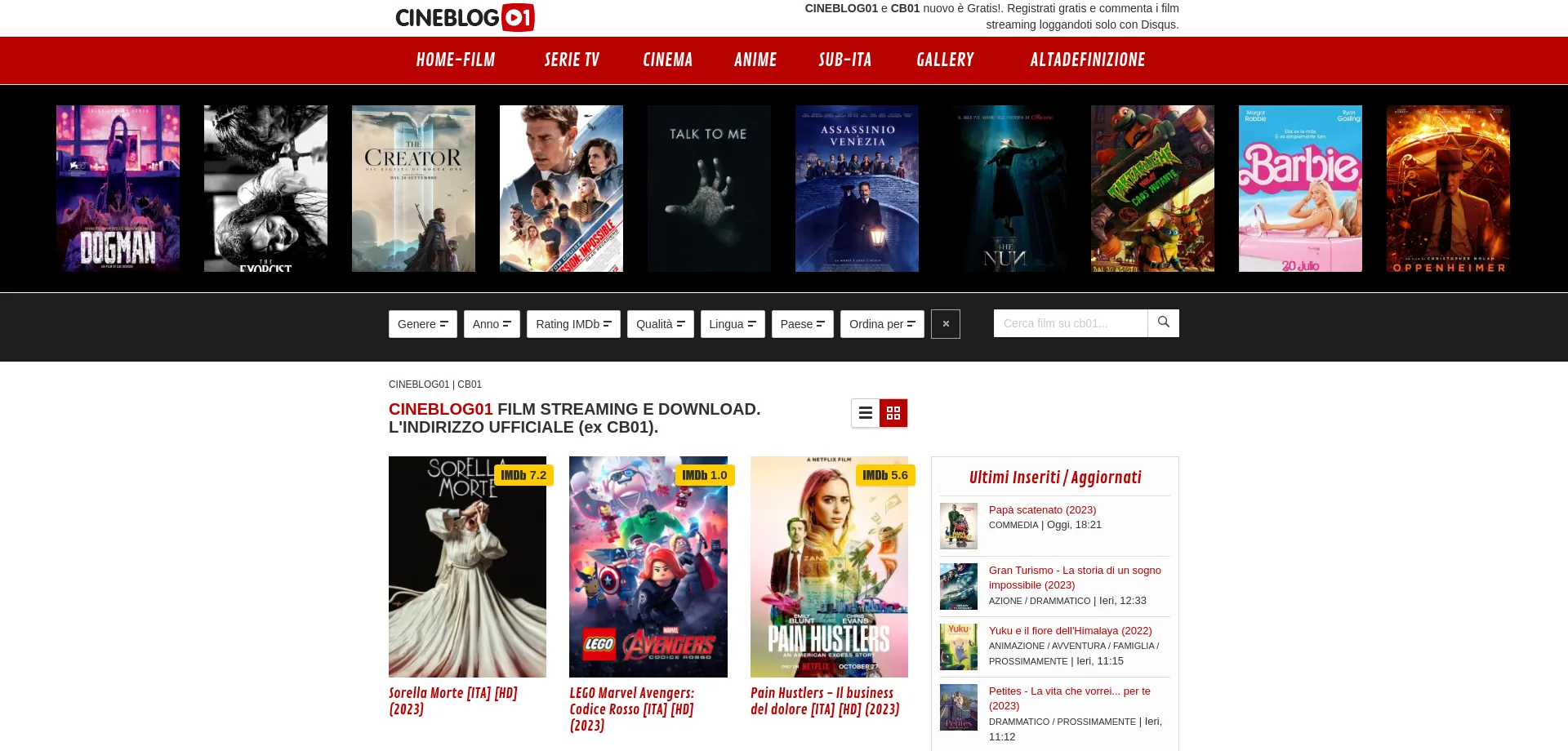Select the Barbie poster in carousel
The width and height of the screenshot is (1568, 751).
point(1300,189)
